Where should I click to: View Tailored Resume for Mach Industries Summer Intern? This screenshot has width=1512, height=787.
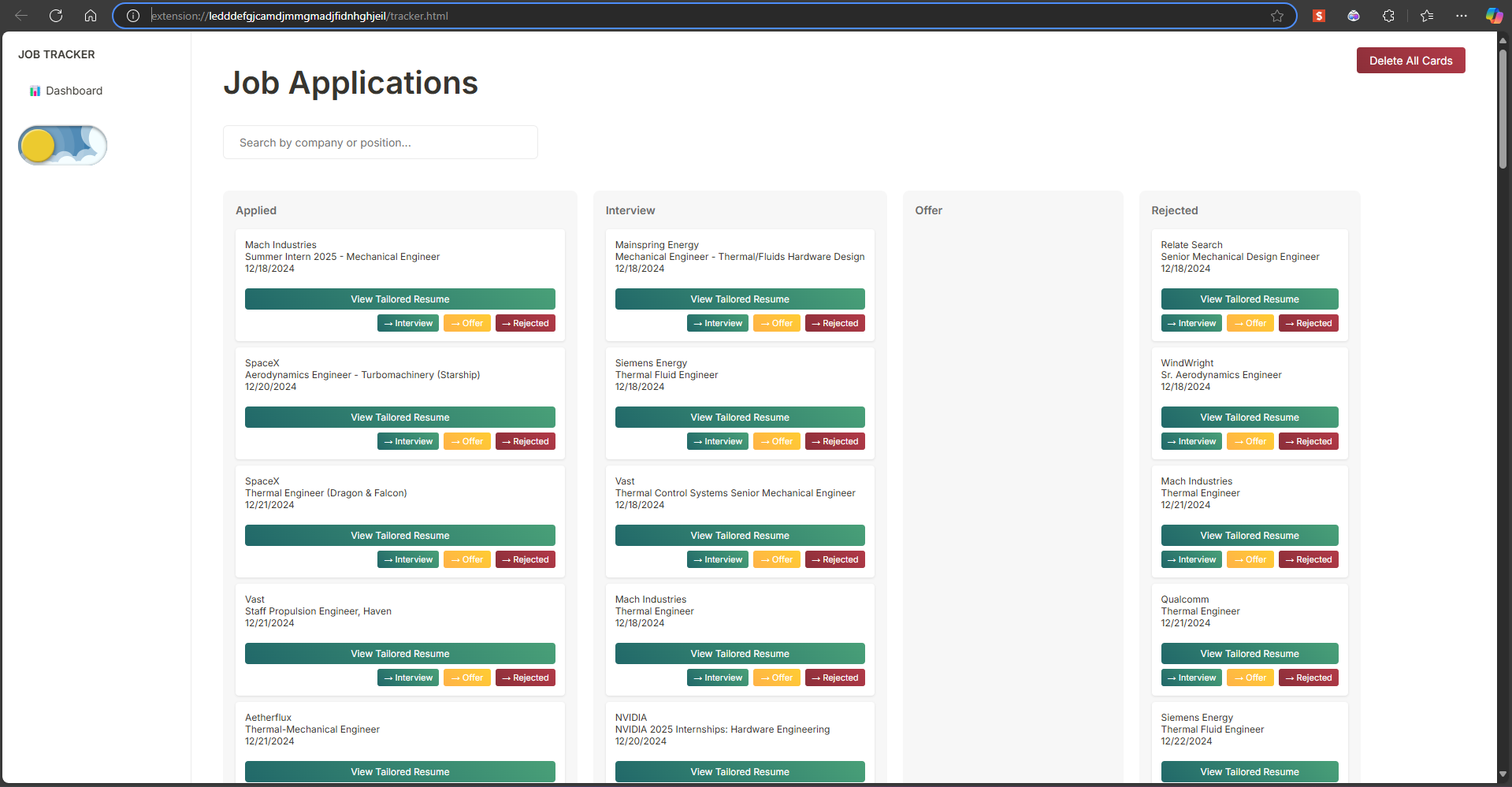pyautogui.click(x=400, y=299)
